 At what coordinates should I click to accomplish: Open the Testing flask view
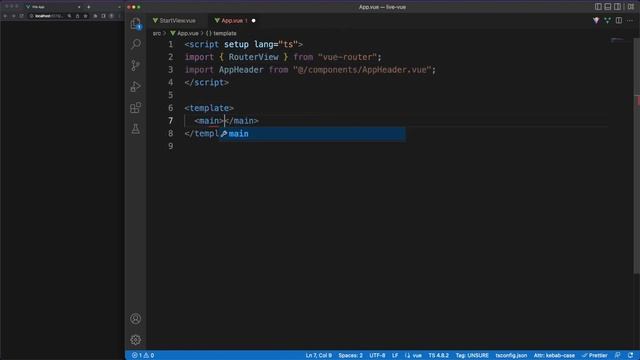pos(136,129)
